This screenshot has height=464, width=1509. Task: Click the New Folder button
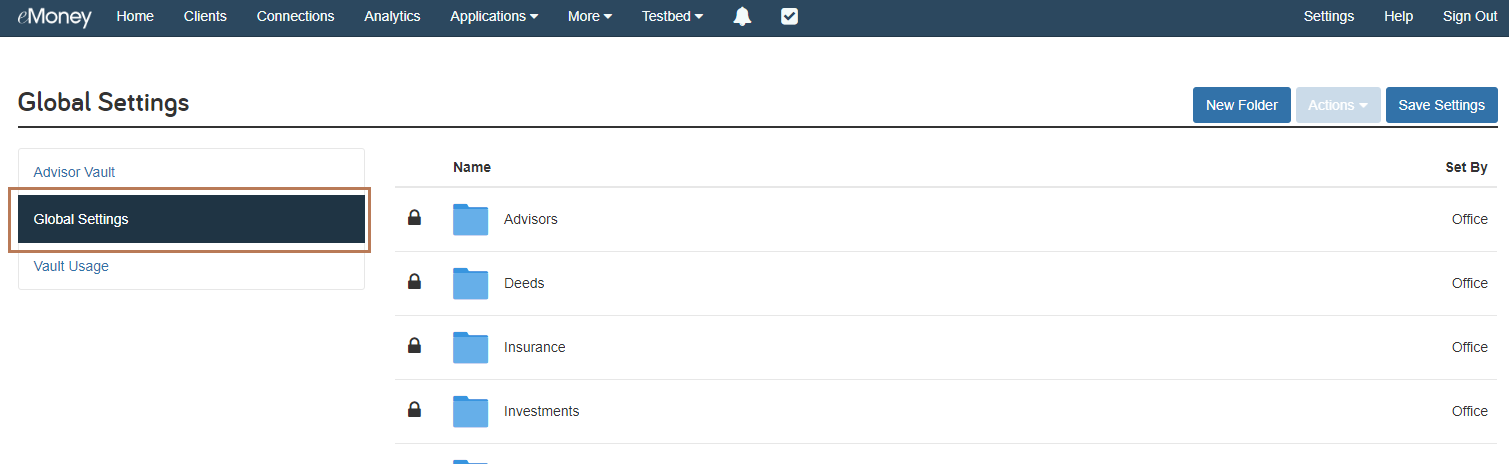click(1242, 105)
